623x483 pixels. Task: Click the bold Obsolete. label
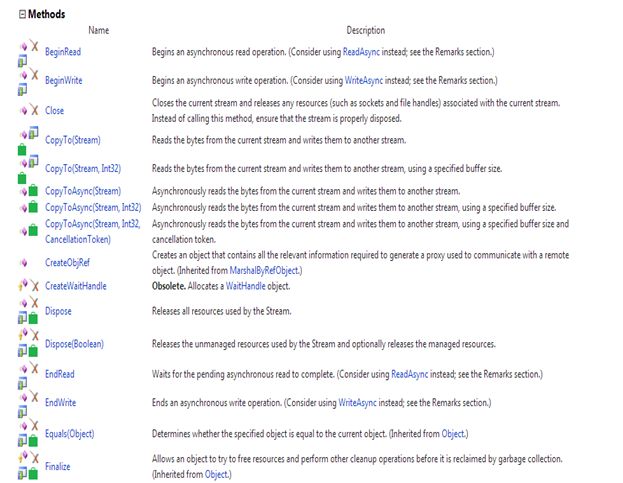(169, 286)
